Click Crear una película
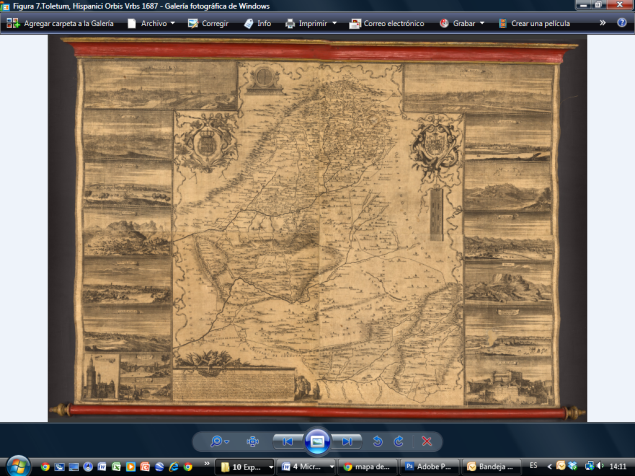 534,23
